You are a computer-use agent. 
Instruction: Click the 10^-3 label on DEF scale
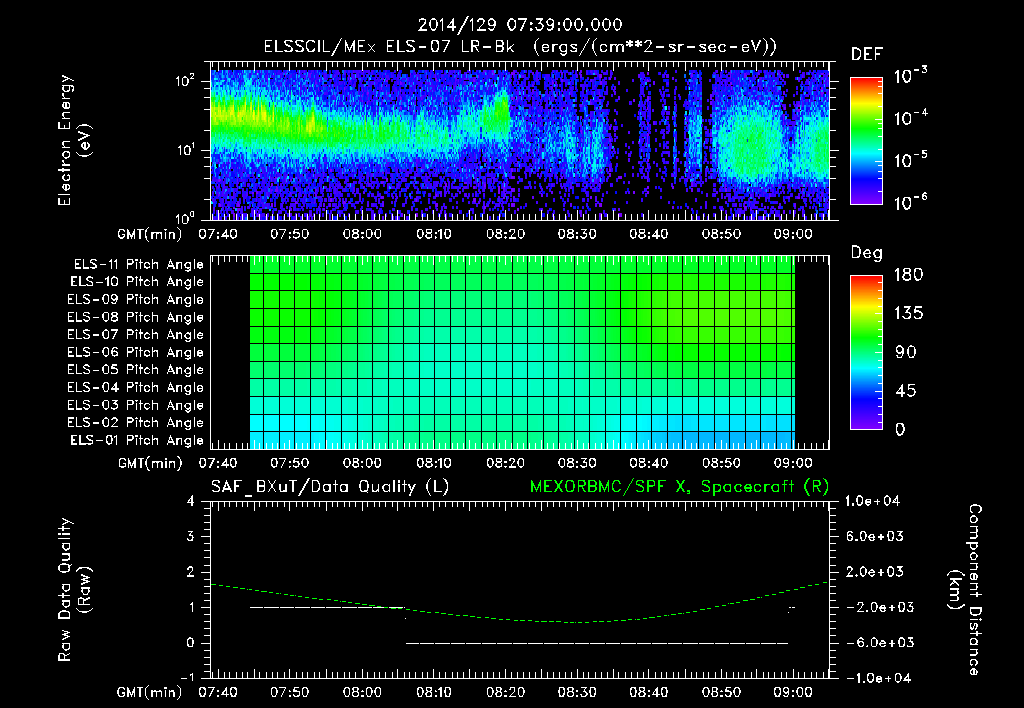(x=910, y=75)
